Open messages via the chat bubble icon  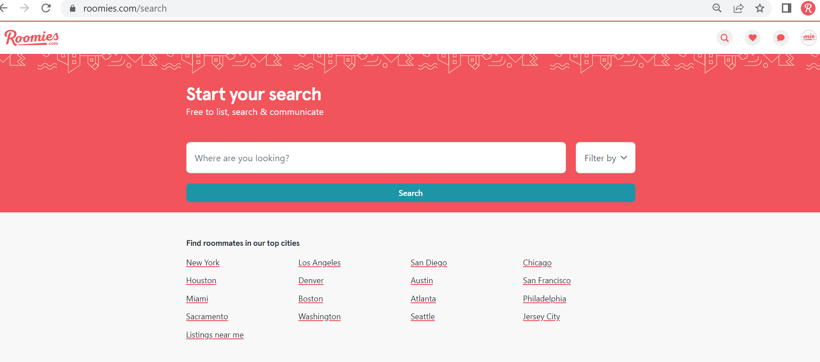point(781,38)
